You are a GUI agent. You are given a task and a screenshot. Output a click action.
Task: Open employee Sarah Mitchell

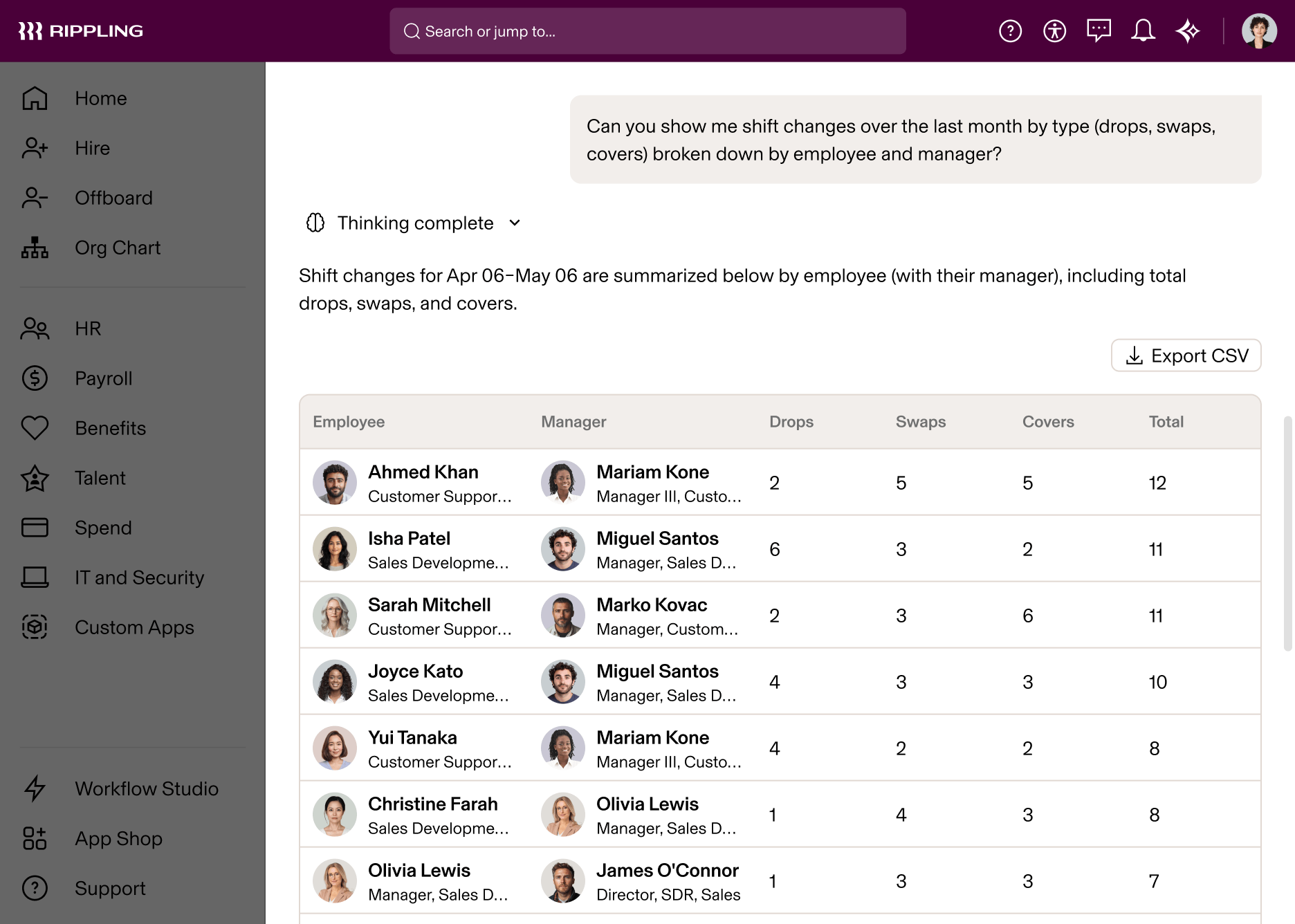coord(429,604)
